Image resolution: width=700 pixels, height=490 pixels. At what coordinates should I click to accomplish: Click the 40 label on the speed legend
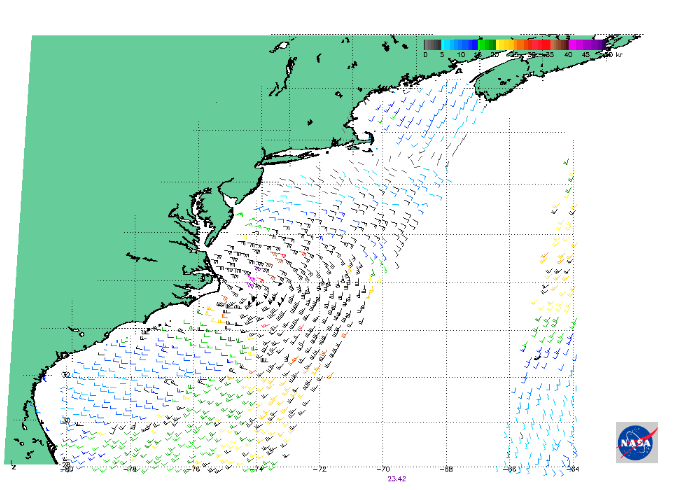point(568,55)
